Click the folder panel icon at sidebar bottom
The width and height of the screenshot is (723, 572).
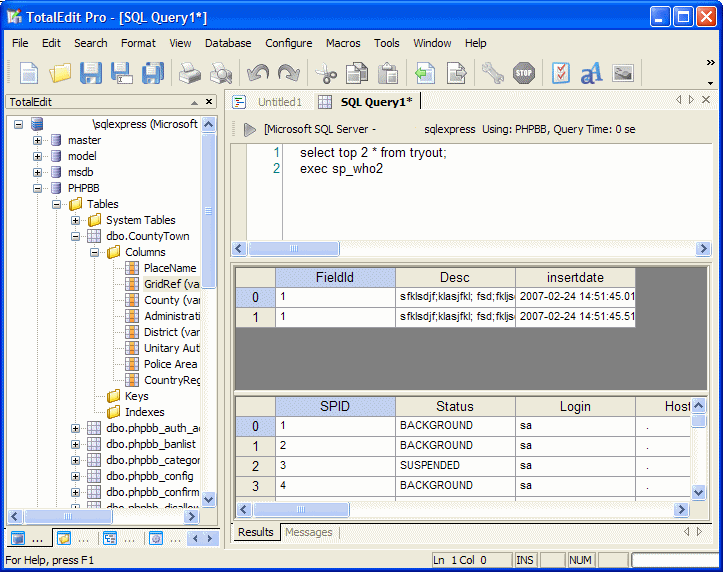click(x=64, y=538)
